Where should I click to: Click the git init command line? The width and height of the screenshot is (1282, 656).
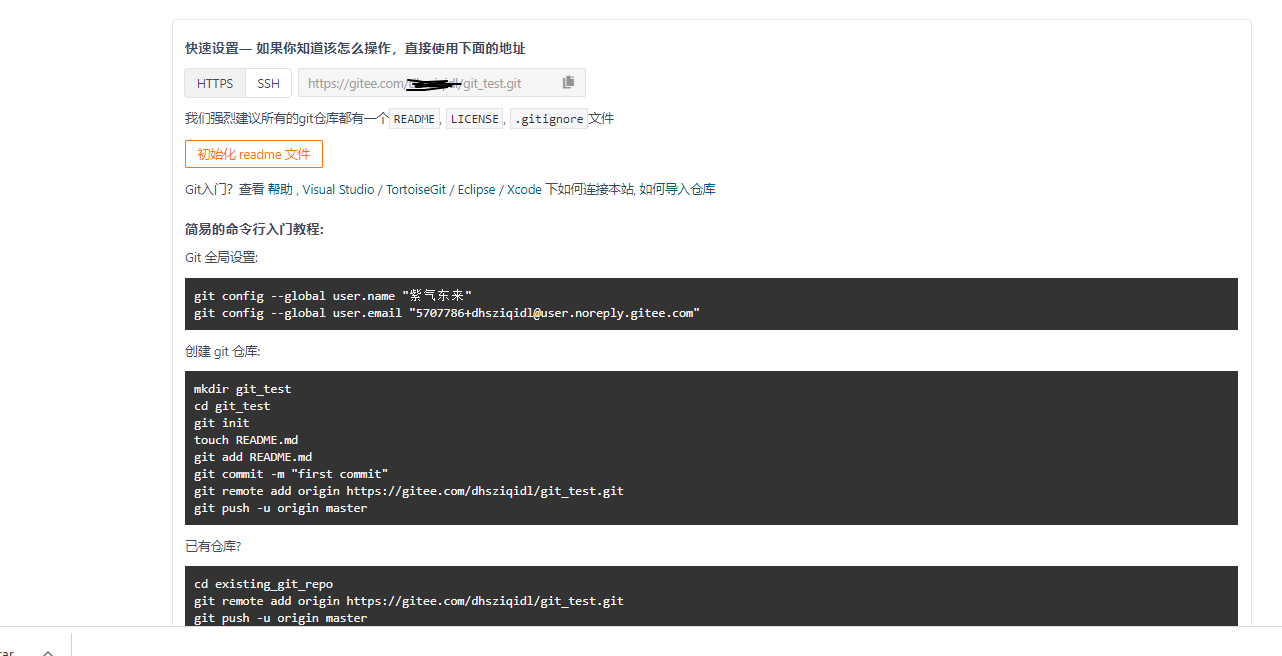(x=222, y=423)
